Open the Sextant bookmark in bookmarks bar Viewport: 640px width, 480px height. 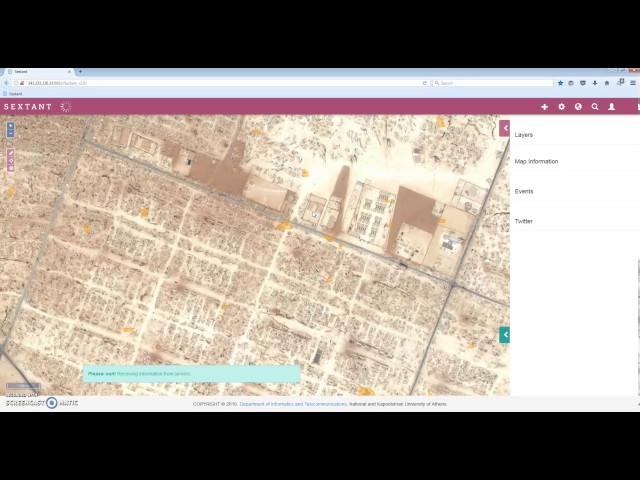[x=12, y=93]
